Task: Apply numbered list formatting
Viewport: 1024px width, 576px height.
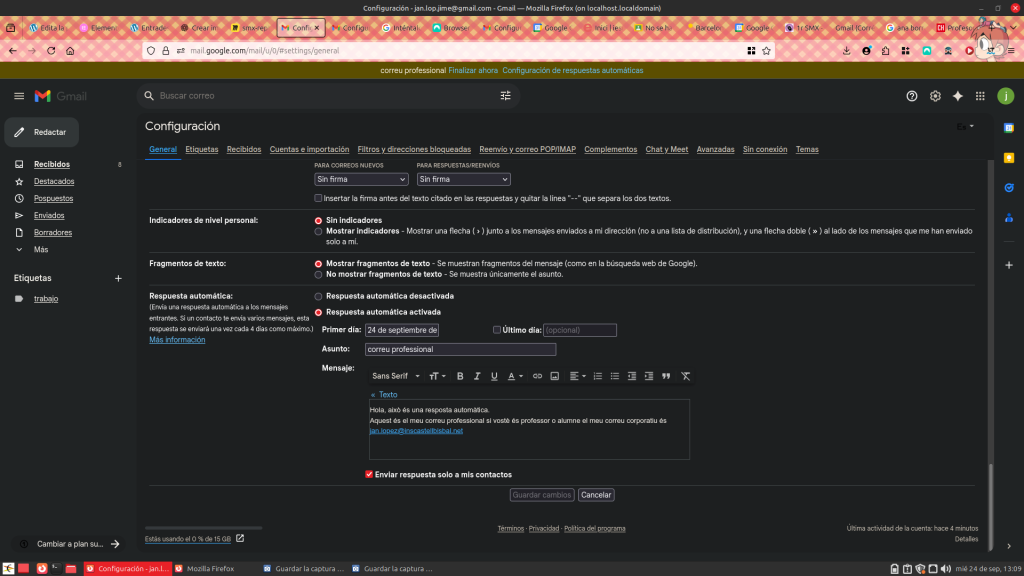Action: pyautogui.click(x=598, y=376)
